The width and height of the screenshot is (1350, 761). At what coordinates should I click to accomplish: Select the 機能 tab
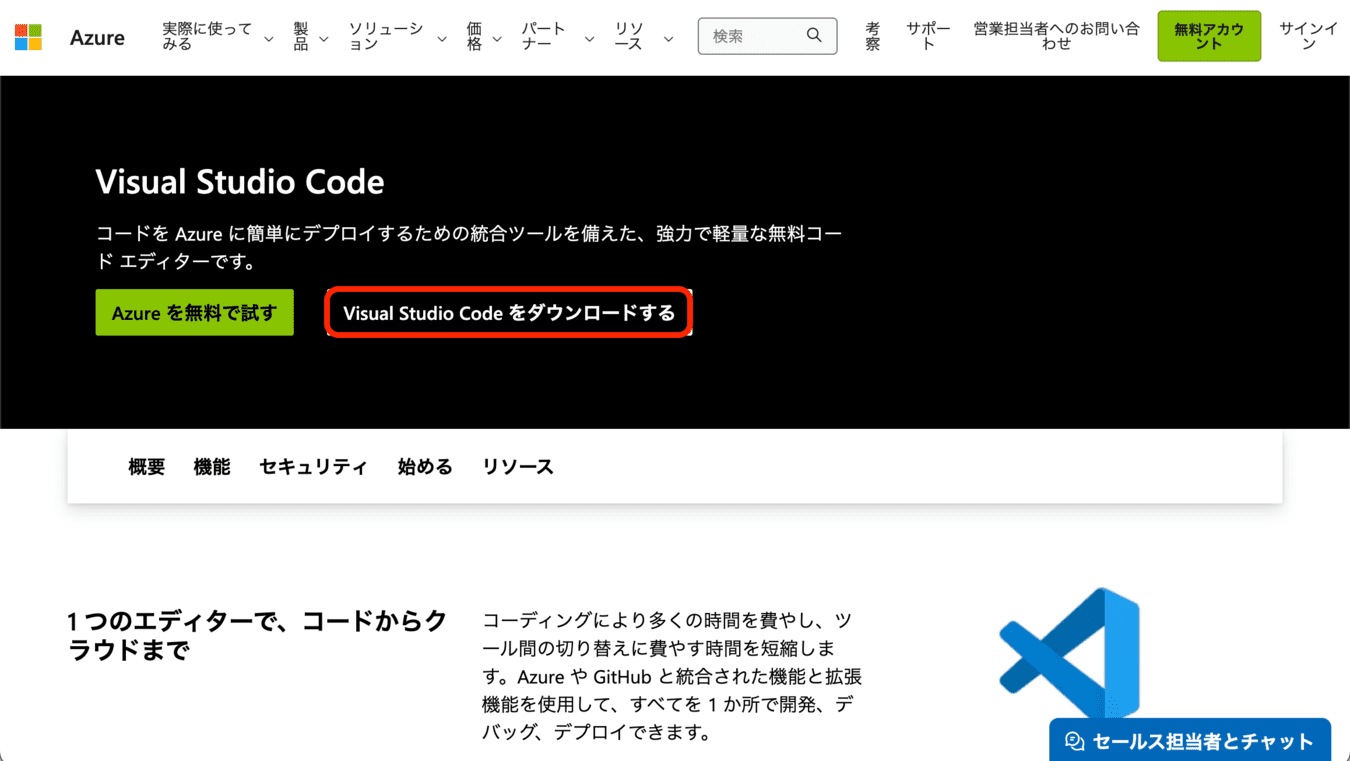coord(212,467)
